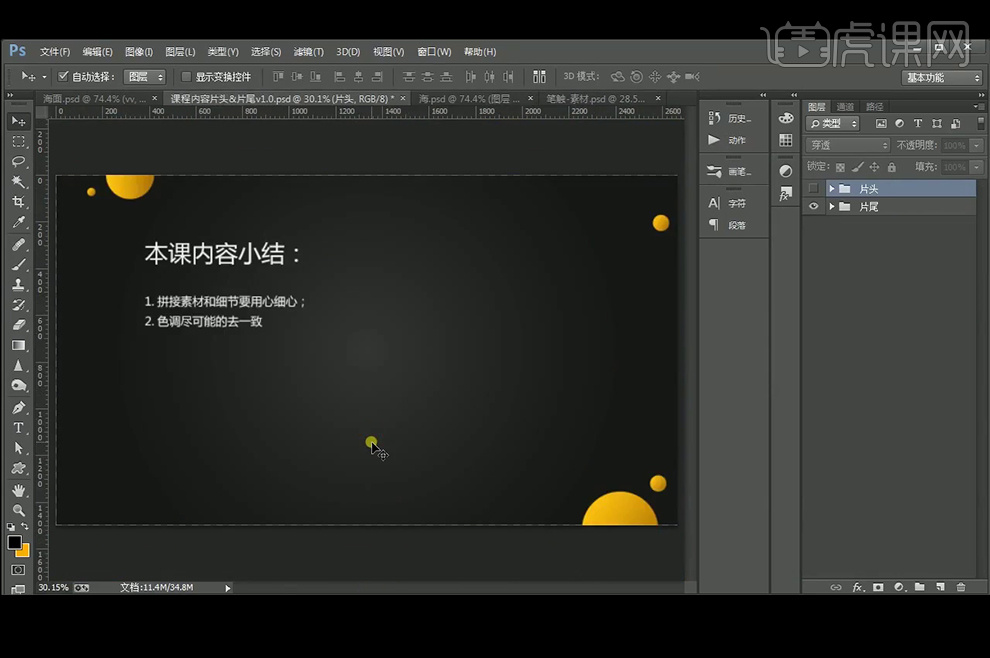Select the History Brush tool
Screen dimensions: 990x658
18,305
